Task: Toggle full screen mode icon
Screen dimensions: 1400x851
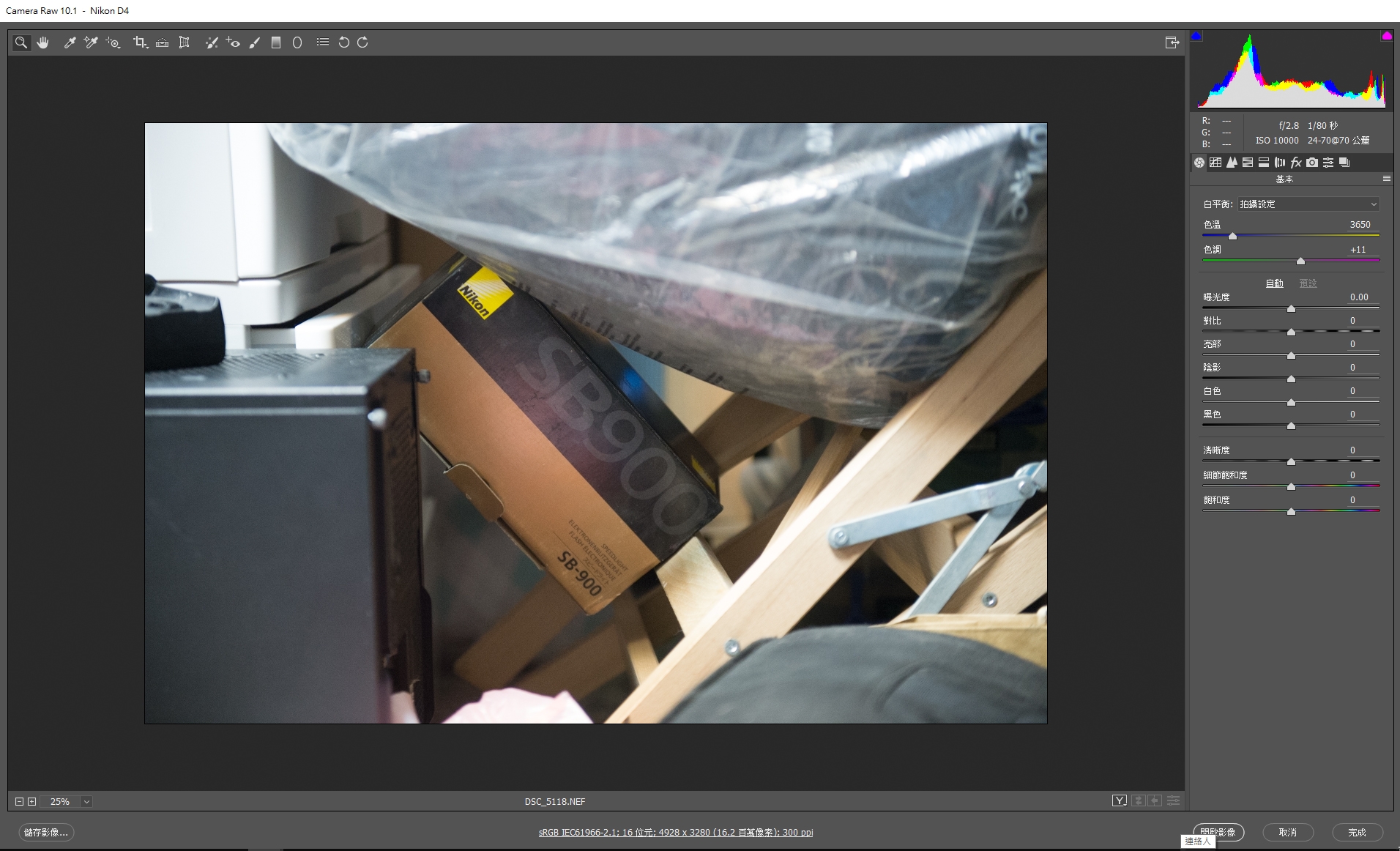Action: 1172,42
